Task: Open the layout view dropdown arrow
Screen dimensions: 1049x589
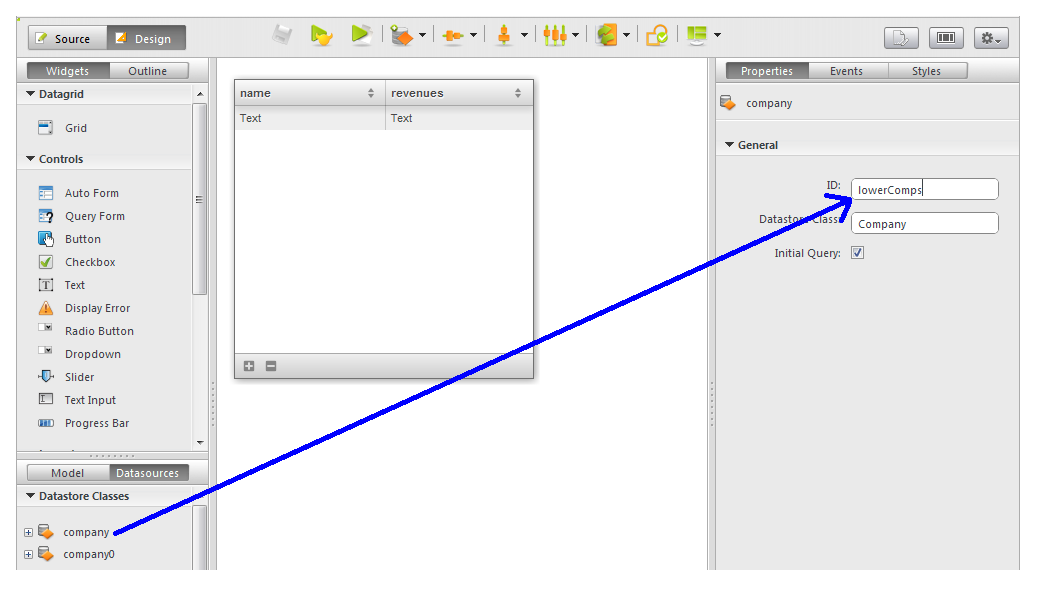Action: tap(717, 35)
